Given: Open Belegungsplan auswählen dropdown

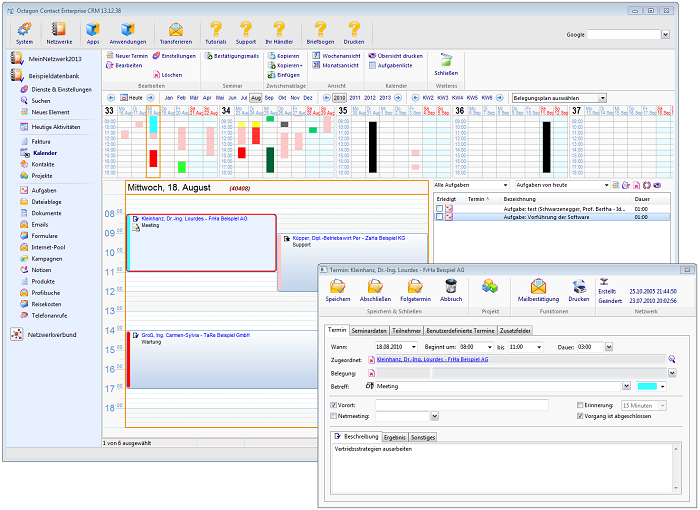Looking at the screenshot, I should coord(603,98).
